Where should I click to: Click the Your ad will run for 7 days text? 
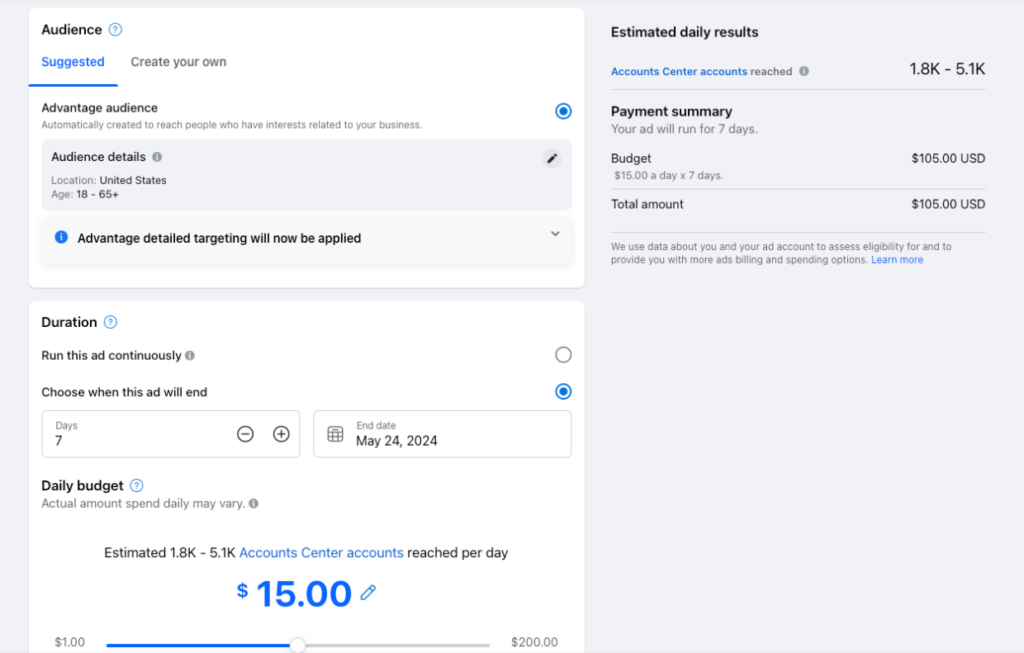pos(684,129)
